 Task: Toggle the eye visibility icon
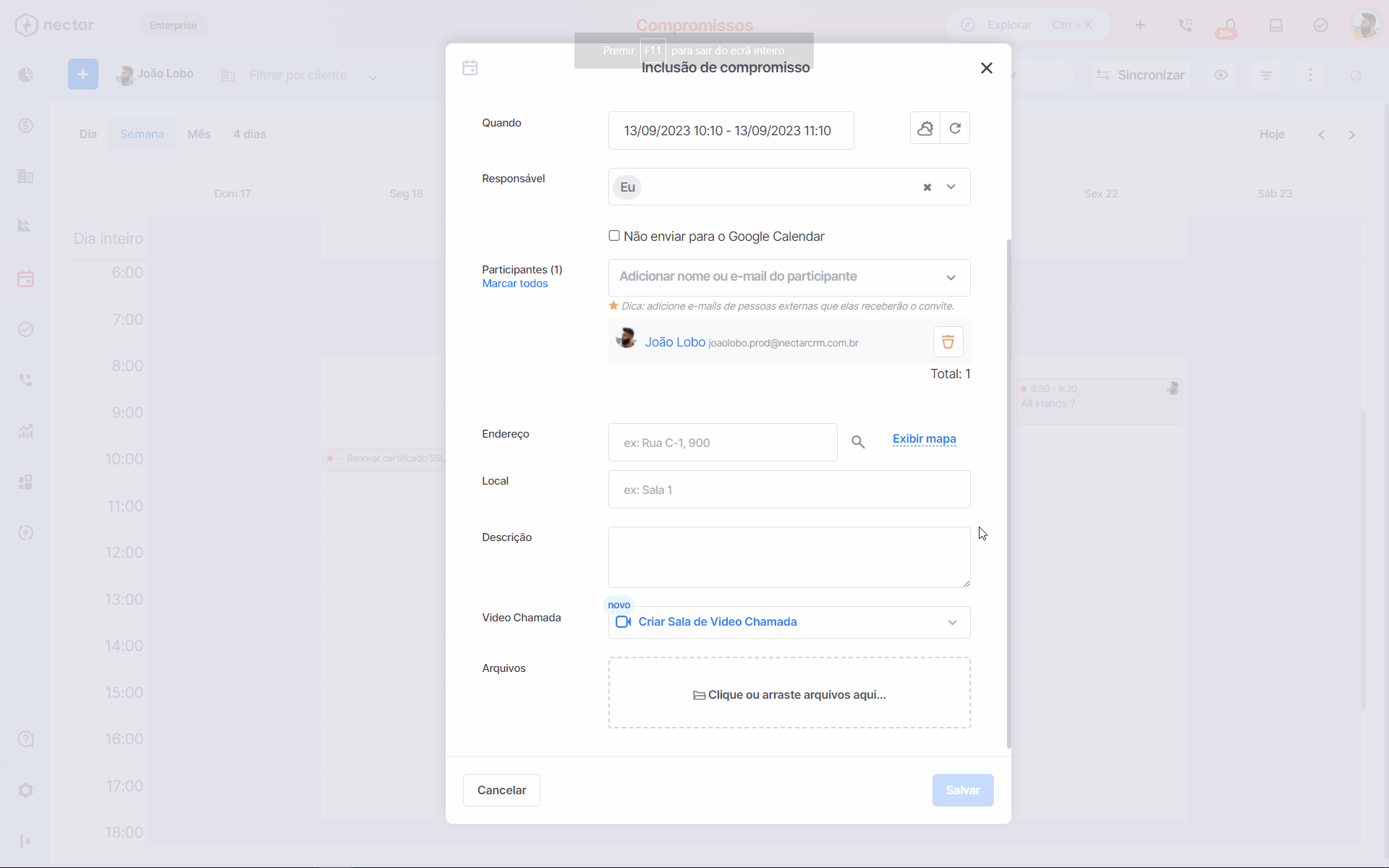pos(1221,75)
